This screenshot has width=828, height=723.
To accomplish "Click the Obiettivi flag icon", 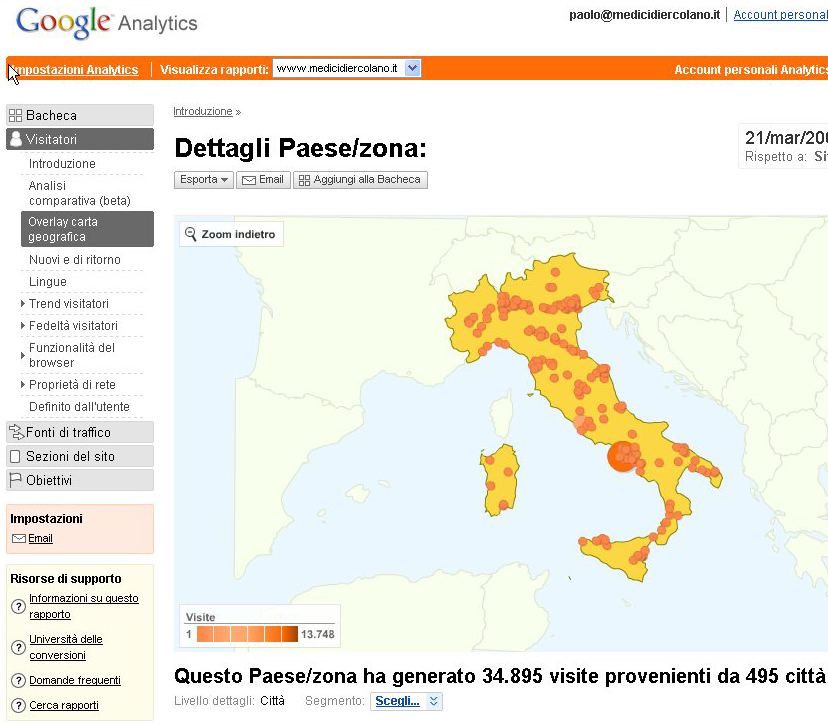I will (x=15, y=480).
